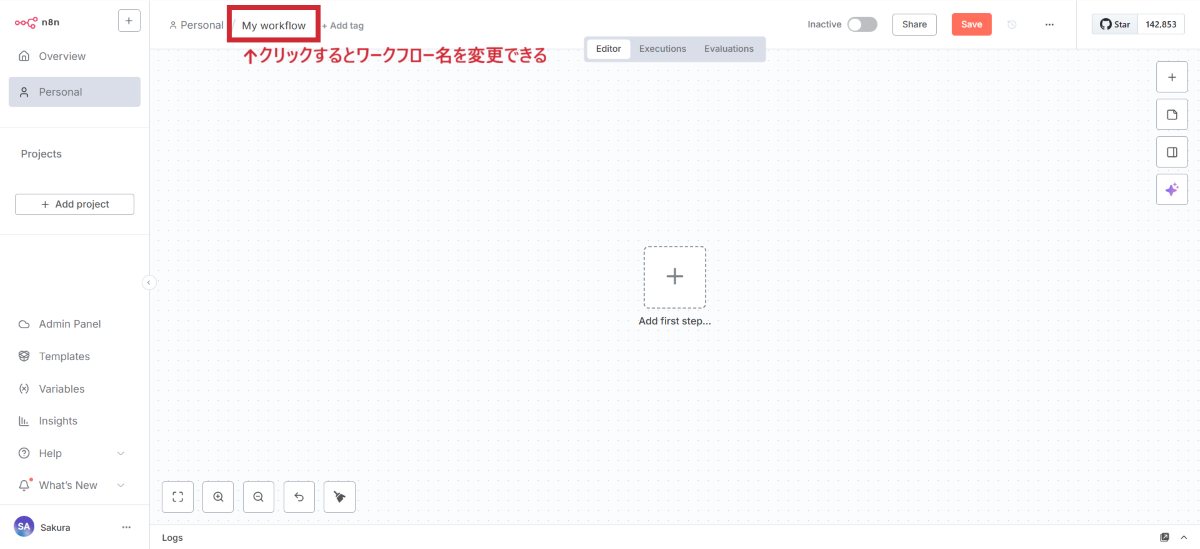Click the GitHub Star button

(x=1114, y=24)
